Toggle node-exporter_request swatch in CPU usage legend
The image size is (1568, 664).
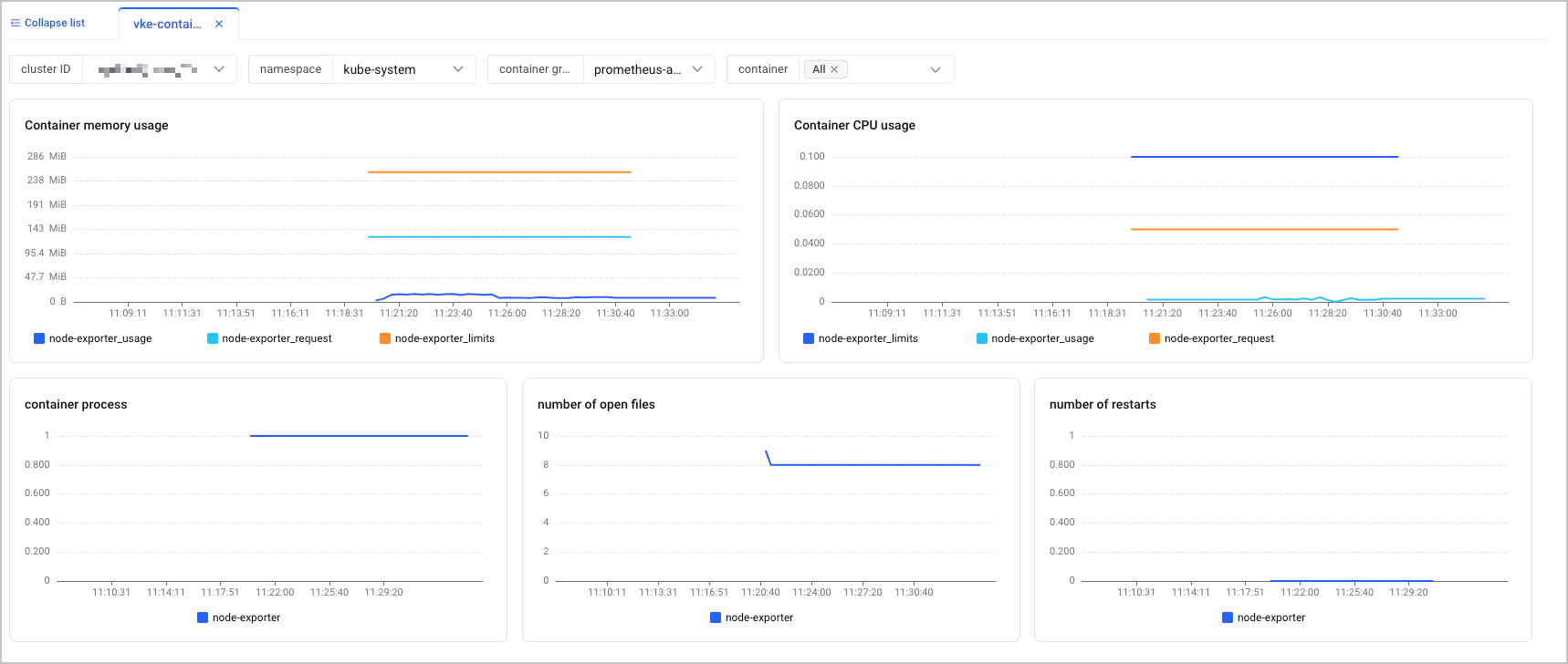(x=1155, y=338)
